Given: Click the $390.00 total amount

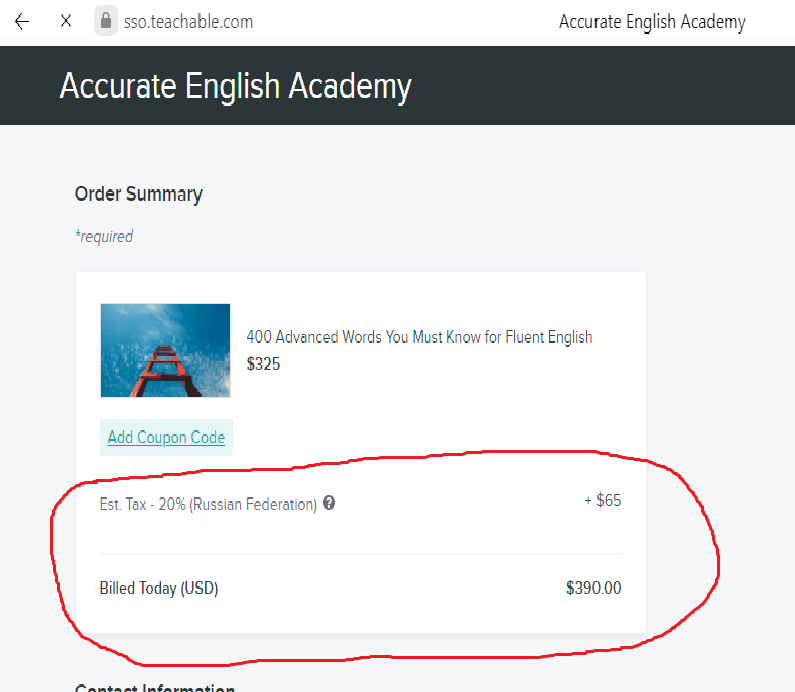Looking at the screenshot, I should 593,588.
